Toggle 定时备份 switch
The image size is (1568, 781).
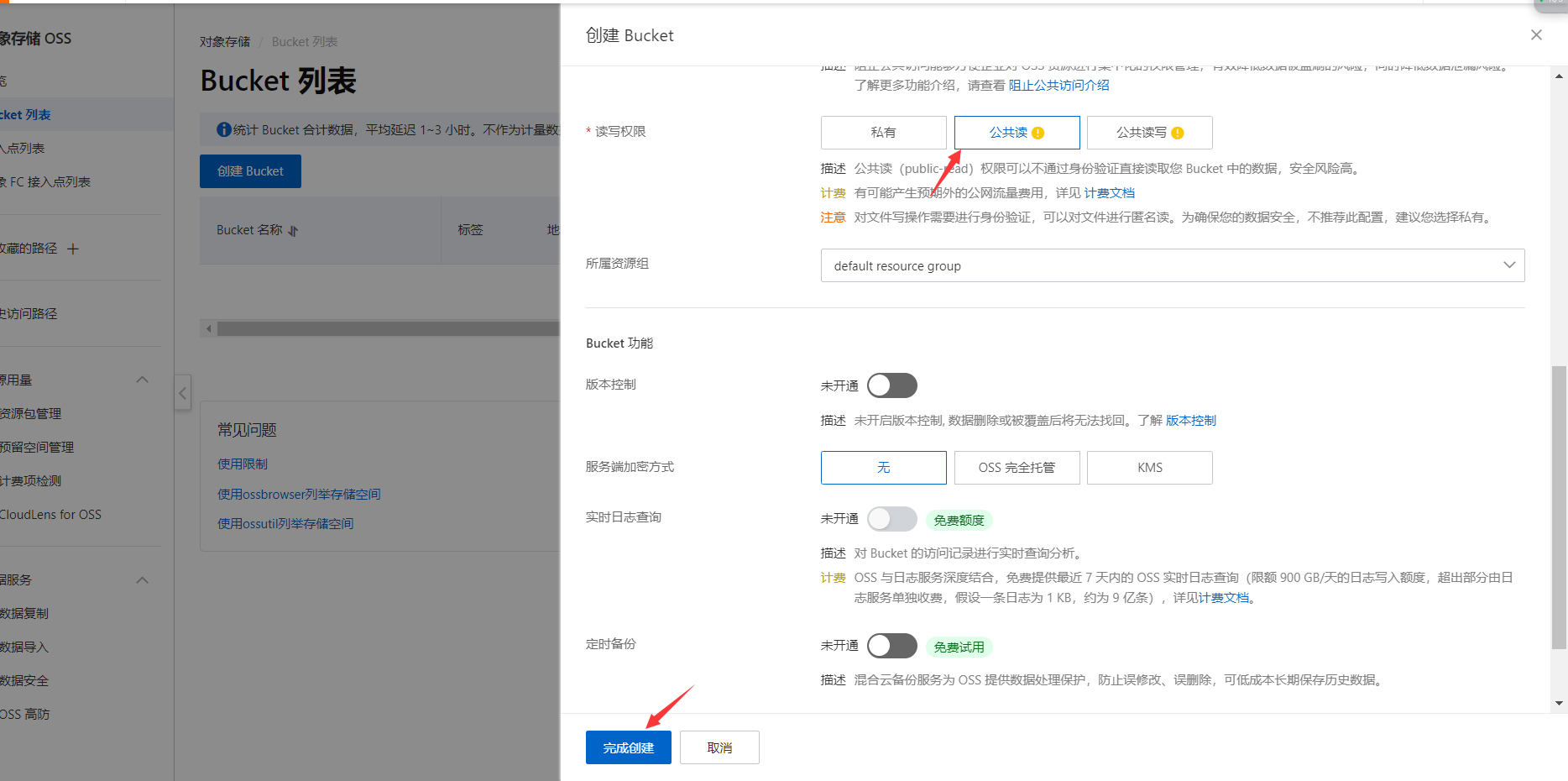pos(892,646)
